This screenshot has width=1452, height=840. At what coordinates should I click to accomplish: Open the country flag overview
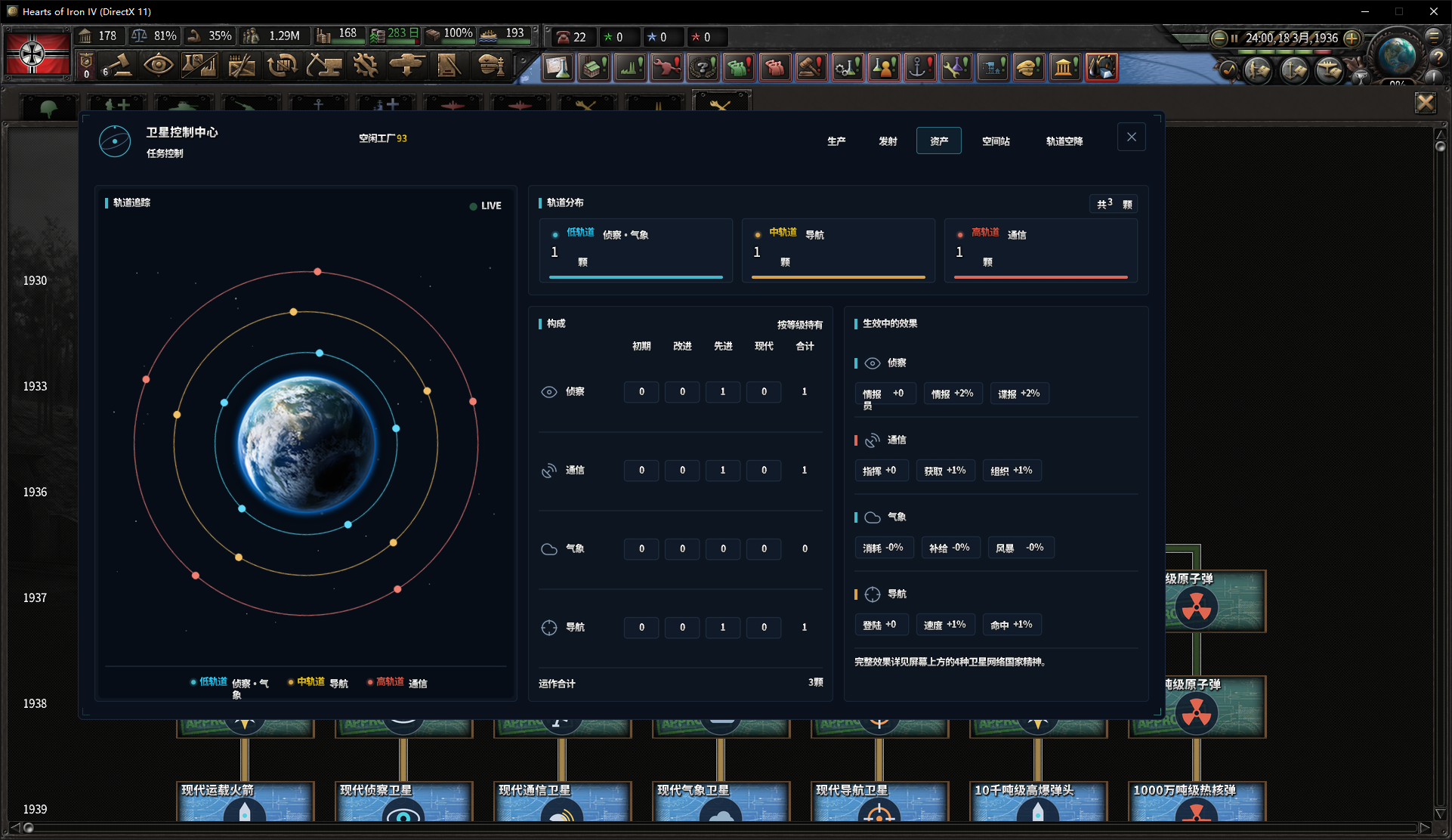(x=37, y=53)
